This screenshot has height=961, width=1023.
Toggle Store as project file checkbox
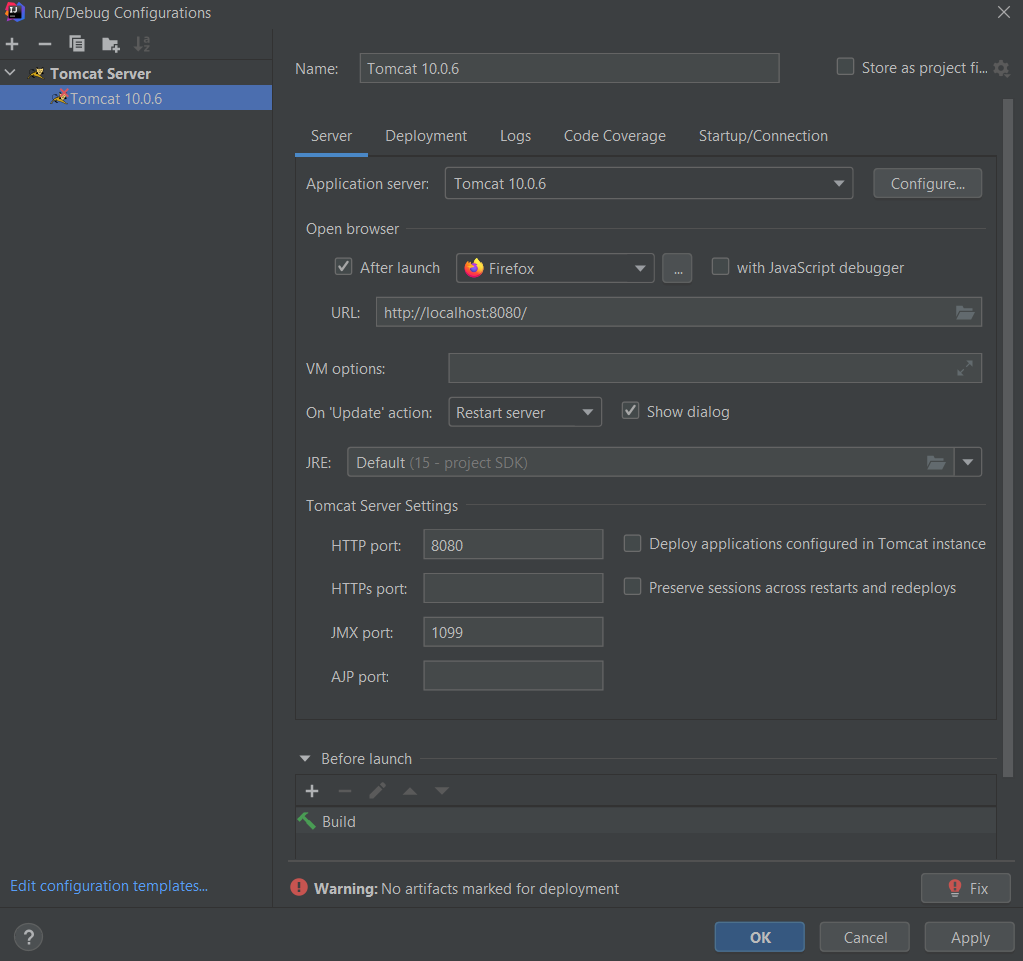(x=846, y=67)
